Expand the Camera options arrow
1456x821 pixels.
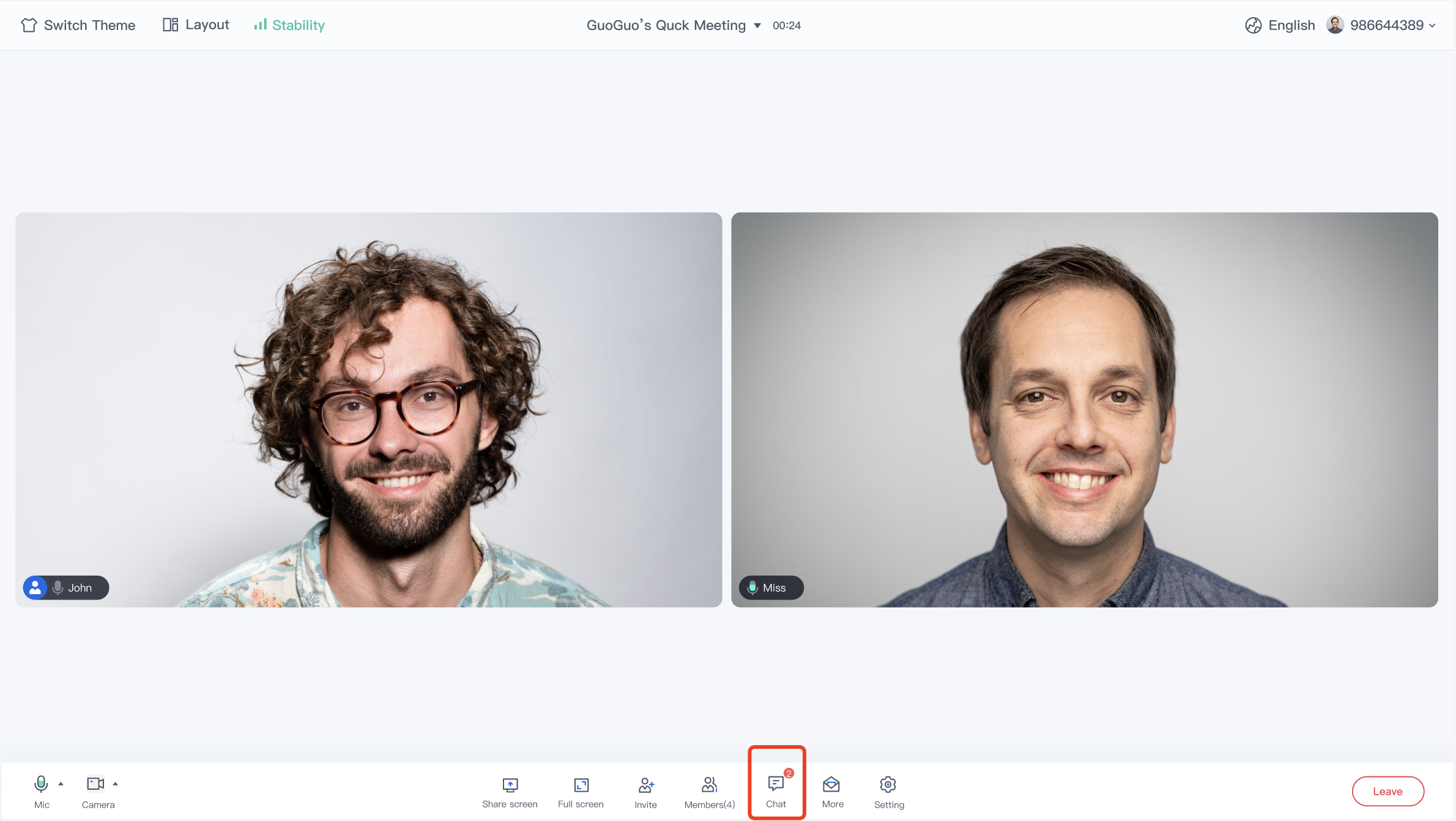(115, 784)
